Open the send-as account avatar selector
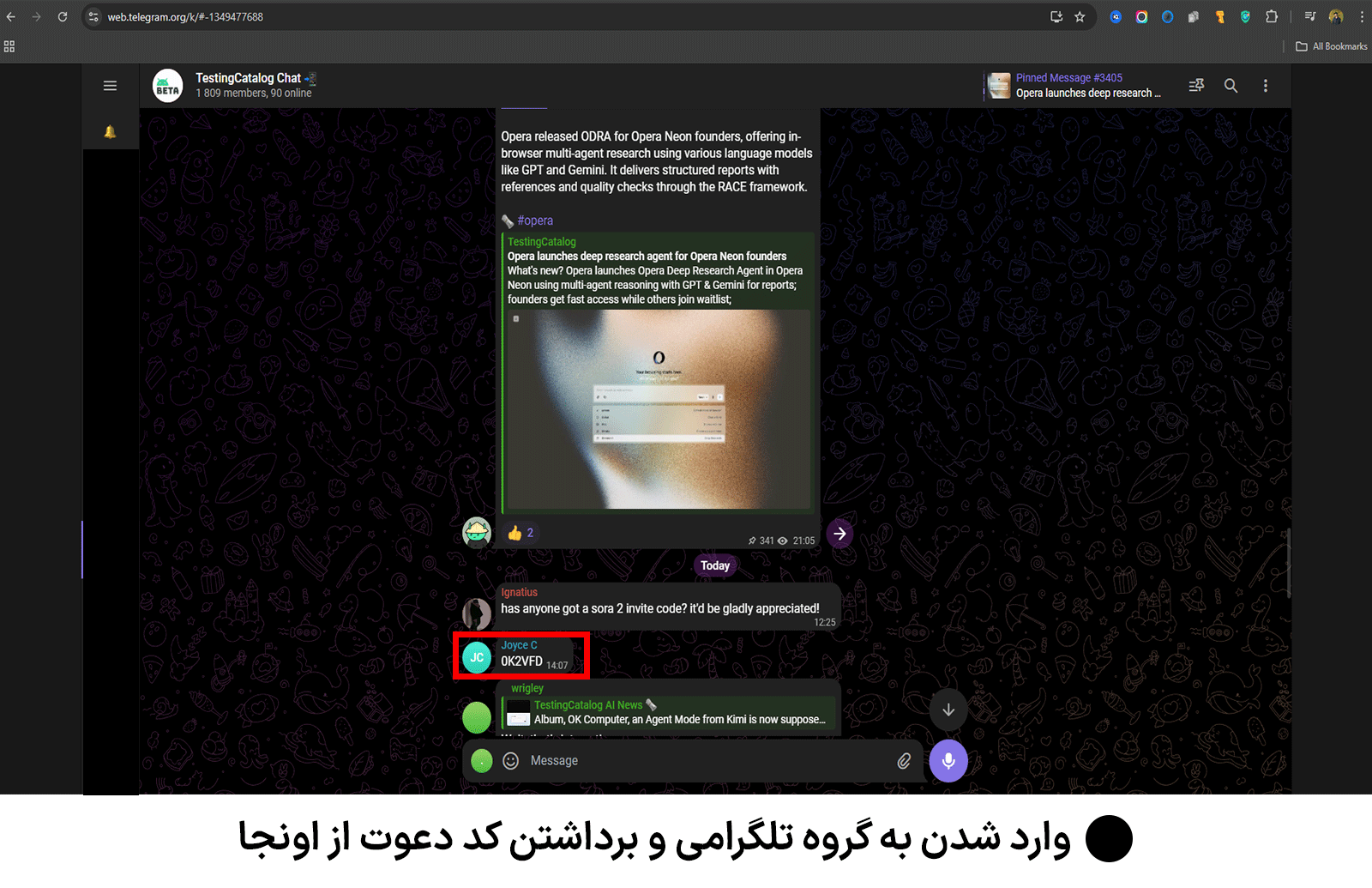Image resolution: width=1372 pixels, height=888 pixels. pos(482,761)
